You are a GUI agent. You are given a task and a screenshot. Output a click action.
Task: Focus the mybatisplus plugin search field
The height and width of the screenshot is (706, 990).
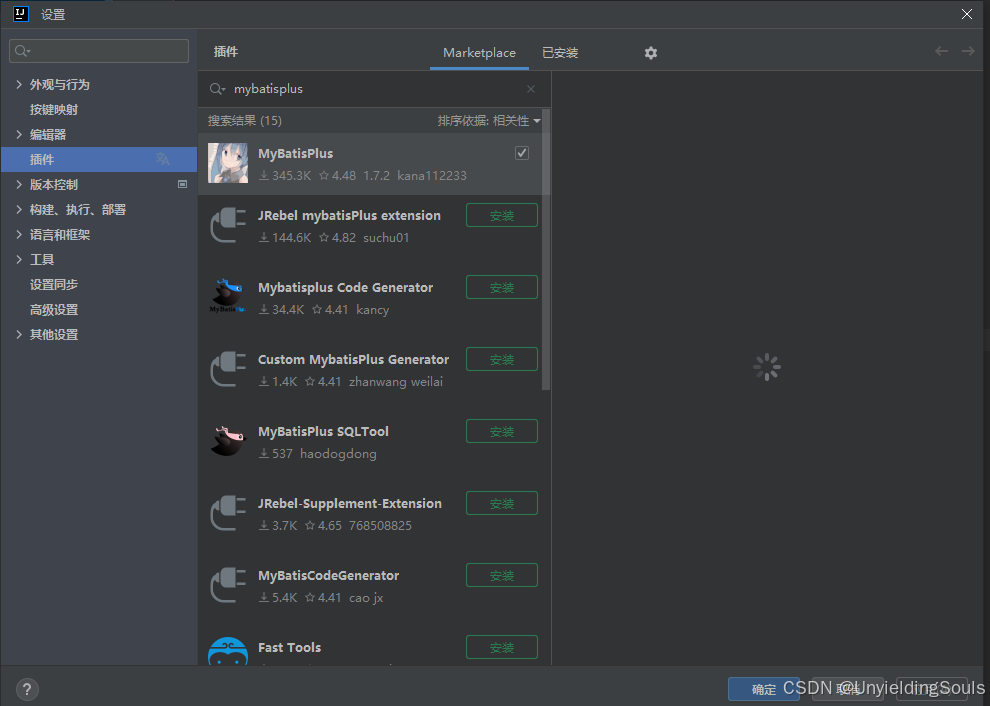click(x=374, y=89)
